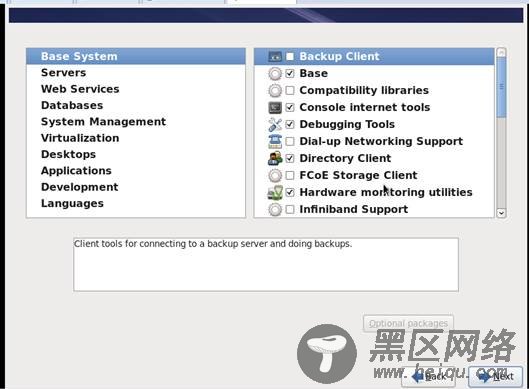Uncheck the Base package checkbox
Image resolution: width=529 pixels, height=389 pixels.
[x=290, y=73]
